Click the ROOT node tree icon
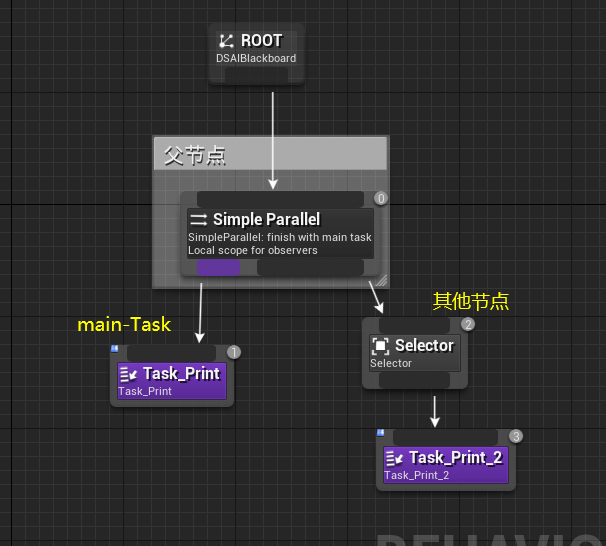Viewport: 606px width, 546px height. click(x=226, y=41)
